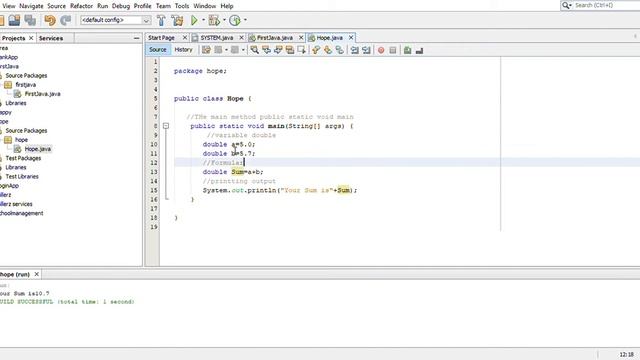Click the Debug Project toolbar icon
This screenshot has height=360, width=640.
pos(214,20)
